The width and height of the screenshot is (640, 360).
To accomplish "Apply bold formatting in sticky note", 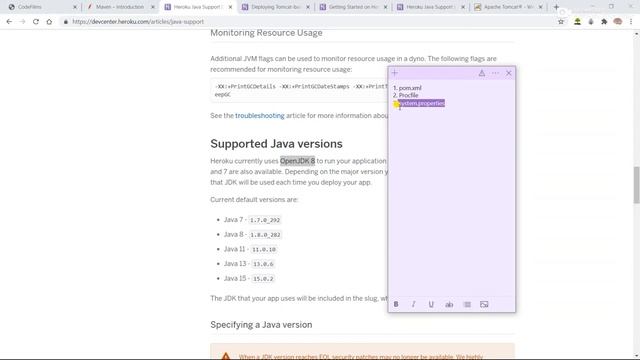I will [396, 304].
